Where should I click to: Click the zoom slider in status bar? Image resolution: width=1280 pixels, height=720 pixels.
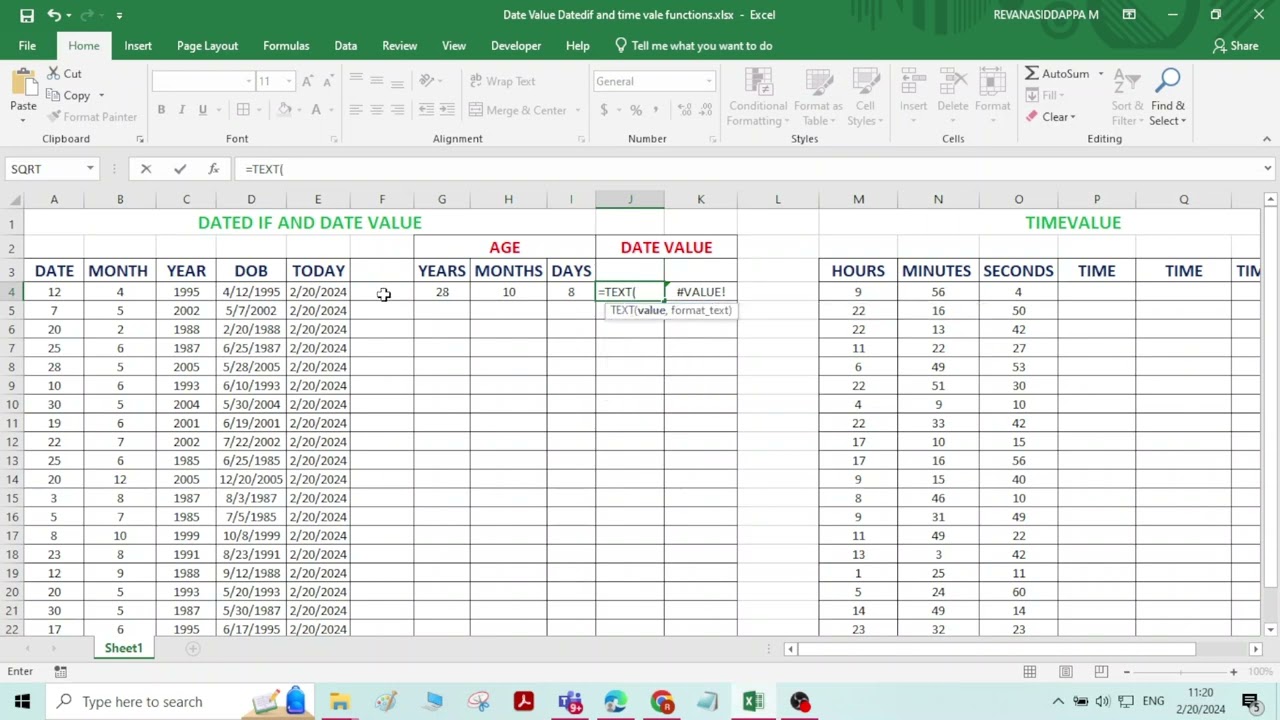point(1180,672)
